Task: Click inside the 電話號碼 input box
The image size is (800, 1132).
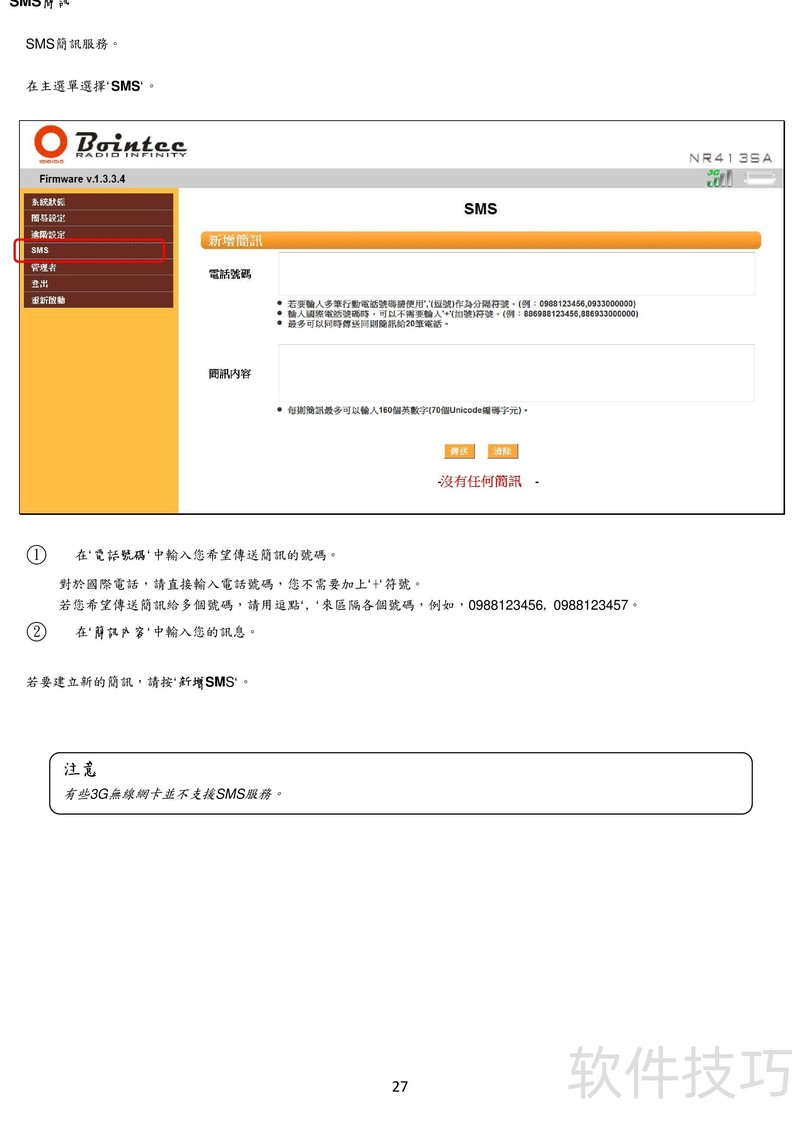Action: pos(516,274)
